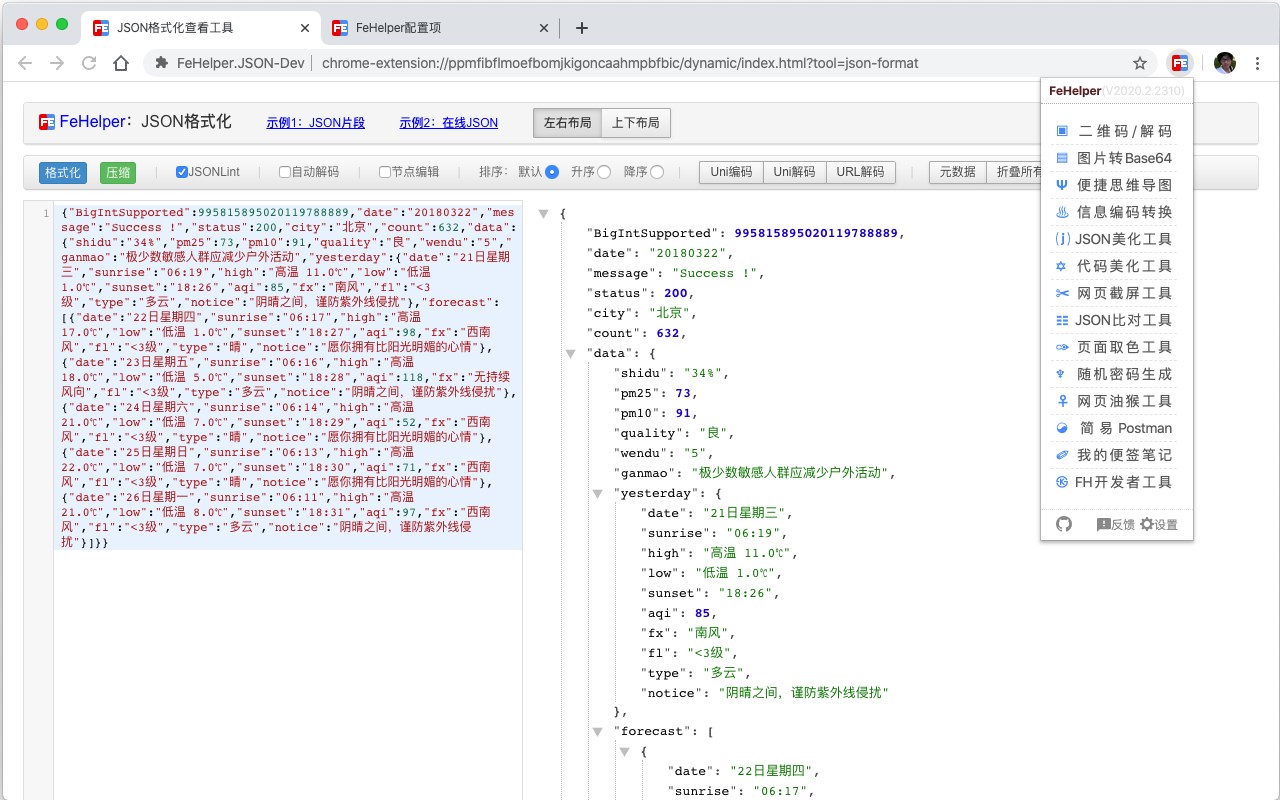Click the FeHelper extension toolbar icon
This screenshot has width=1280, height=800.
click(x=1180, y=63)
